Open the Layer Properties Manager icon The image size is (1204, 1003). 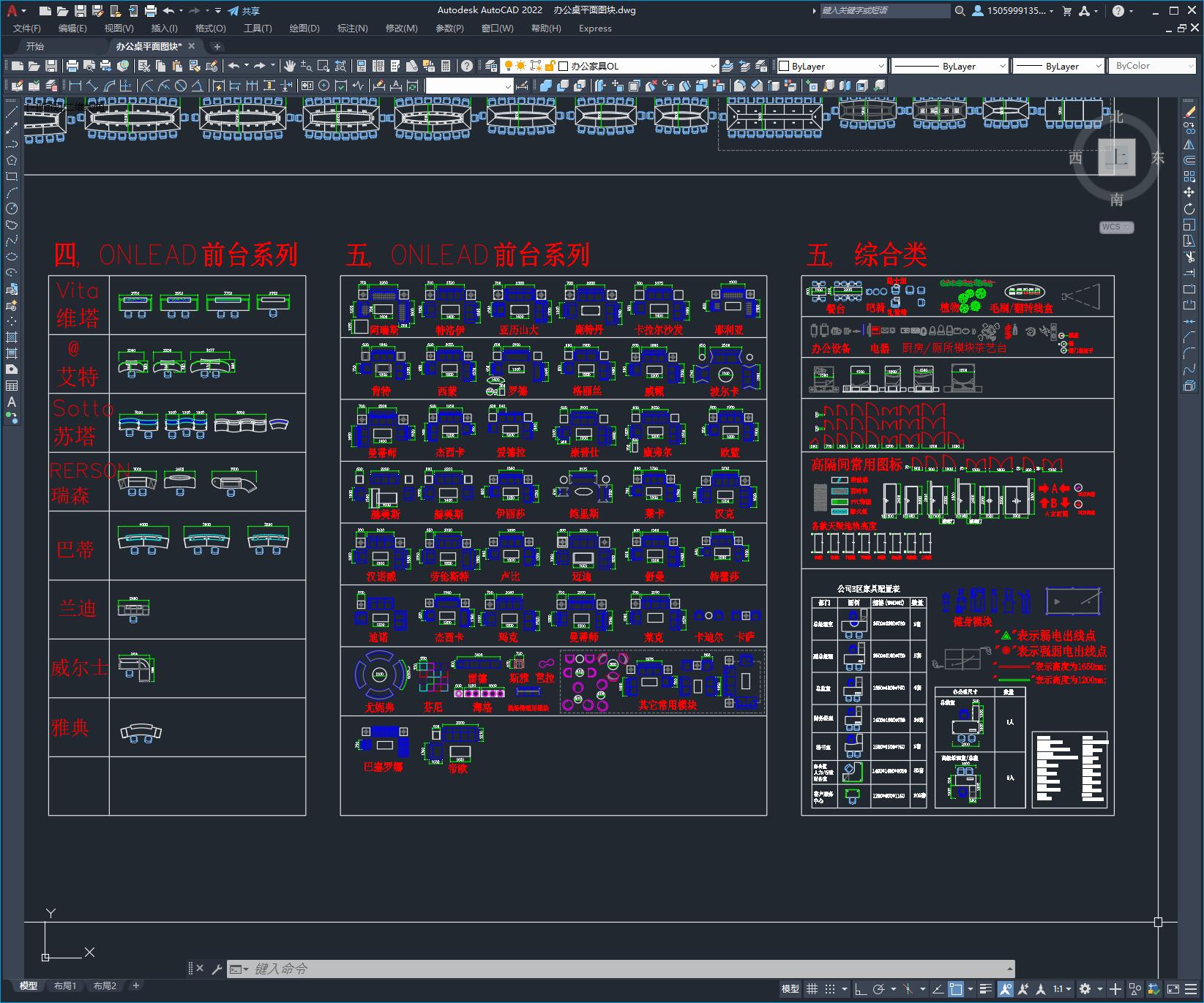pos(491,66)
